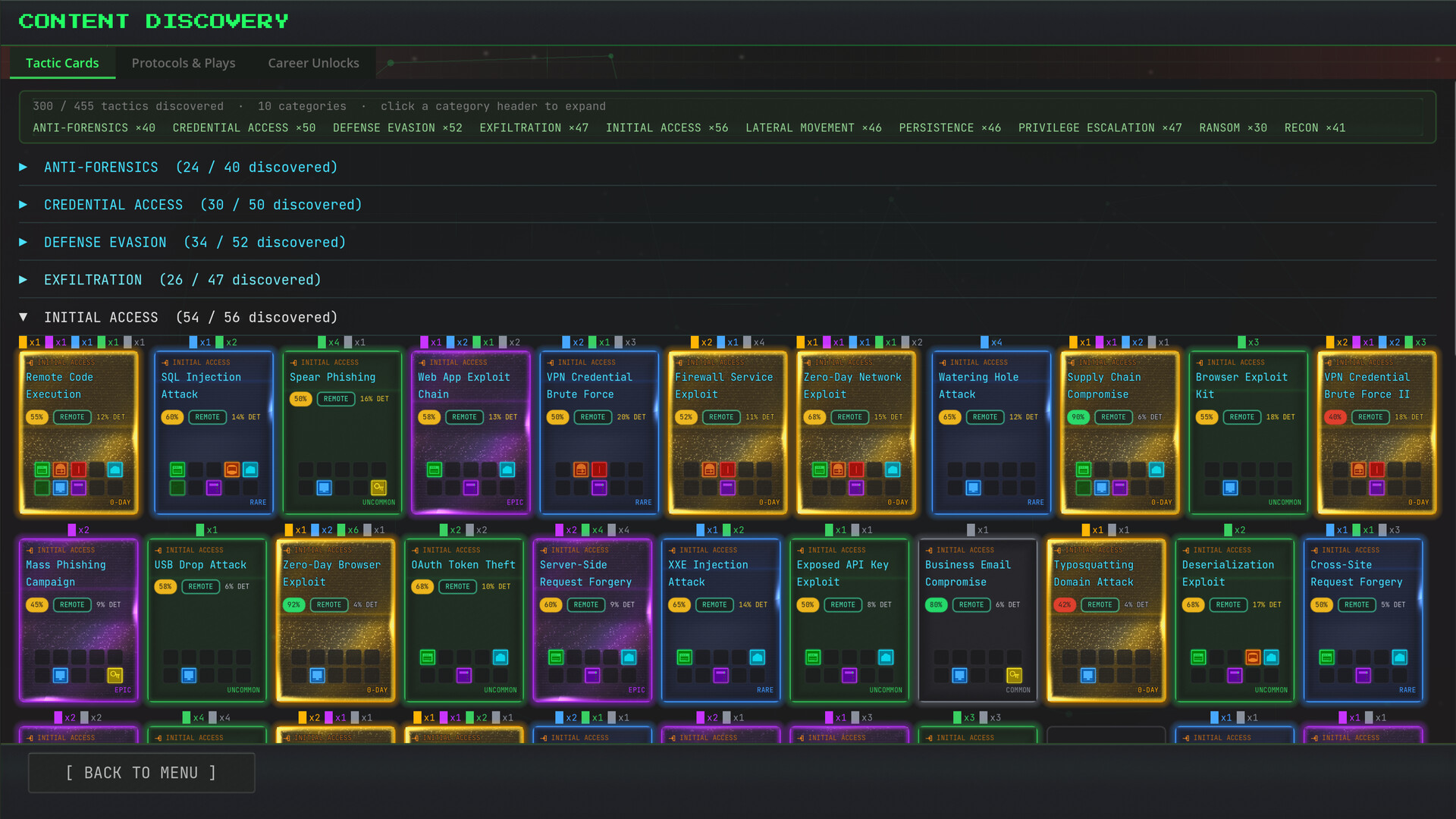Viewport: 1456px width, 819px height.
Task: Click the orange x1 swatch above Remote Code Execution
Action: [30, 343]
